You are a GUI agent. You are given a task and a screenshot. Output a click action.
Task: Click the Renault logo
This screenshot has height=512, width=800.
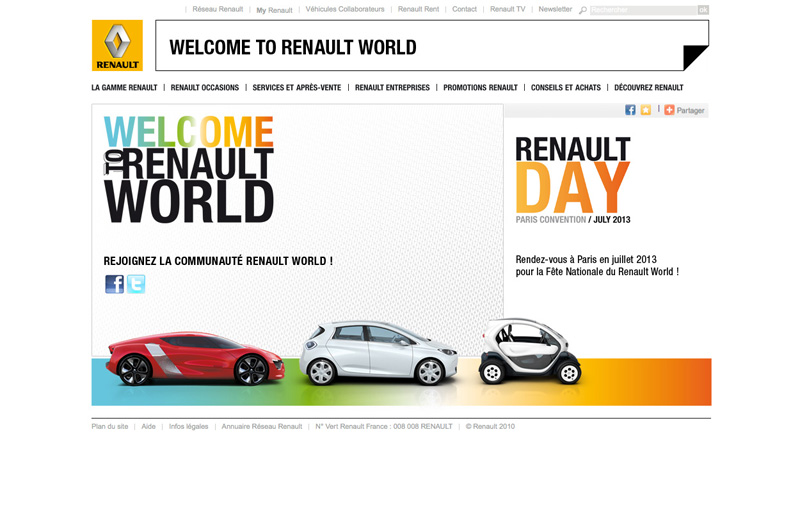117,45
